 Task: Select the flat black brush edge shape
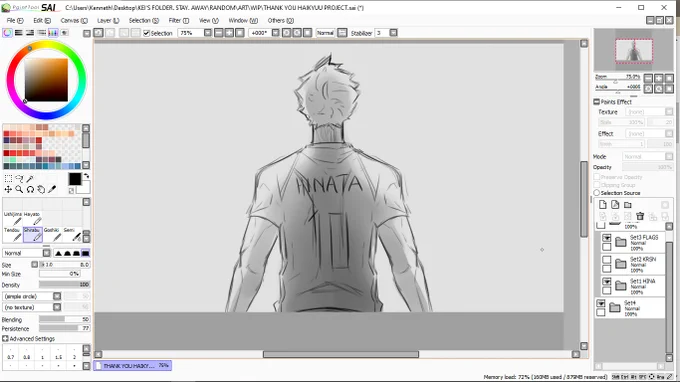point(85,253)
